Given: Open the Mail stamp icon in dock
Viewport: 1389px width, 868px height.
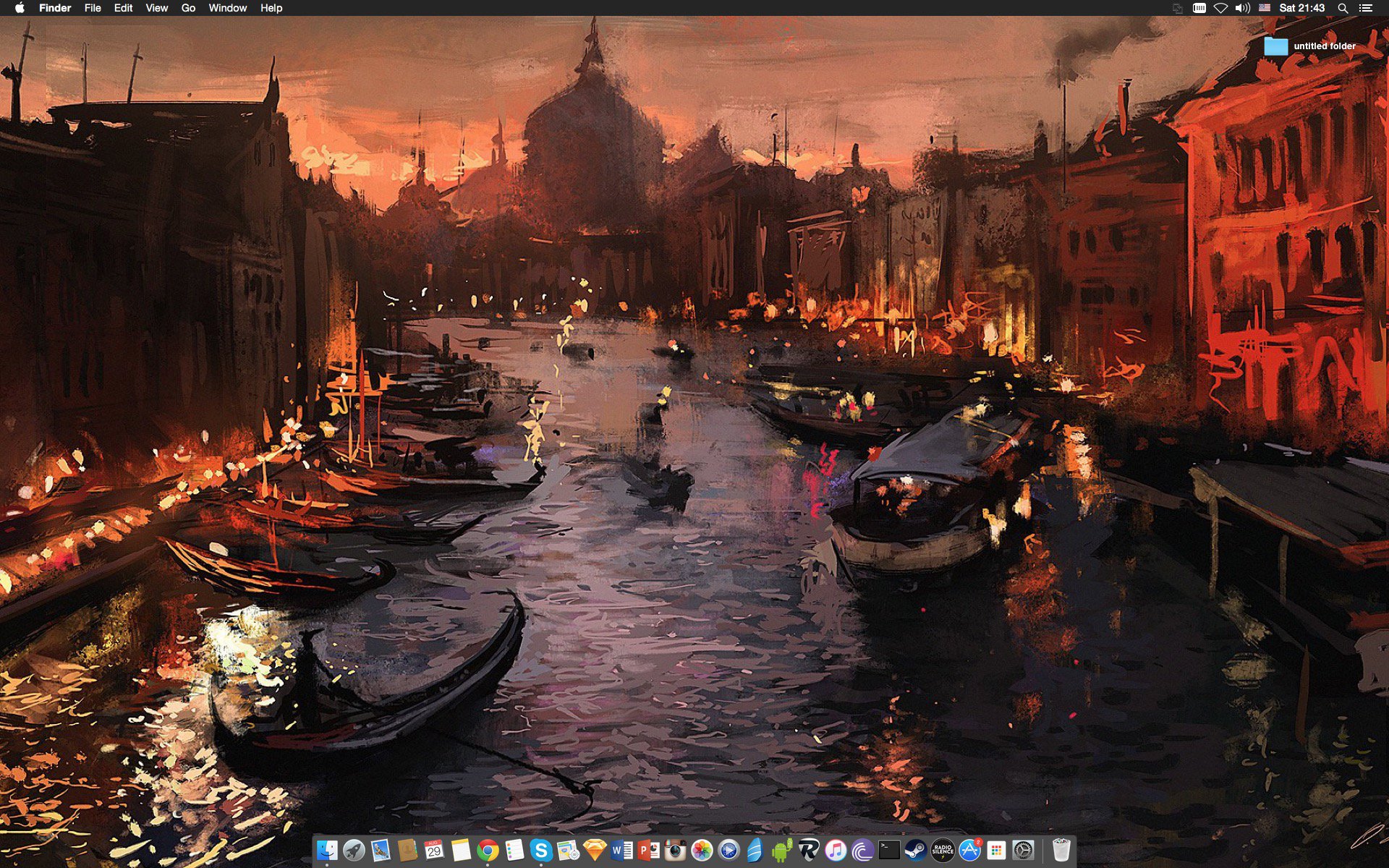Looking at the screenshot, I should click(381, 851).
